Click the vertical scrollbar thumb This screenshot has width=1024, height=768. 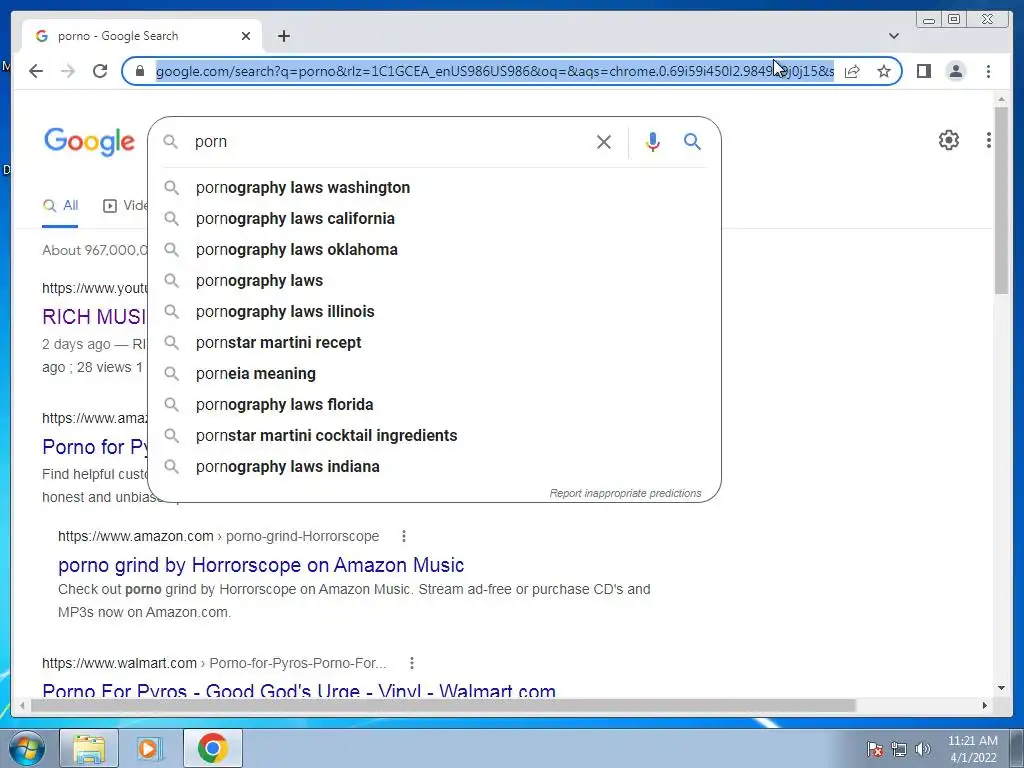[x=1001, y=200]
